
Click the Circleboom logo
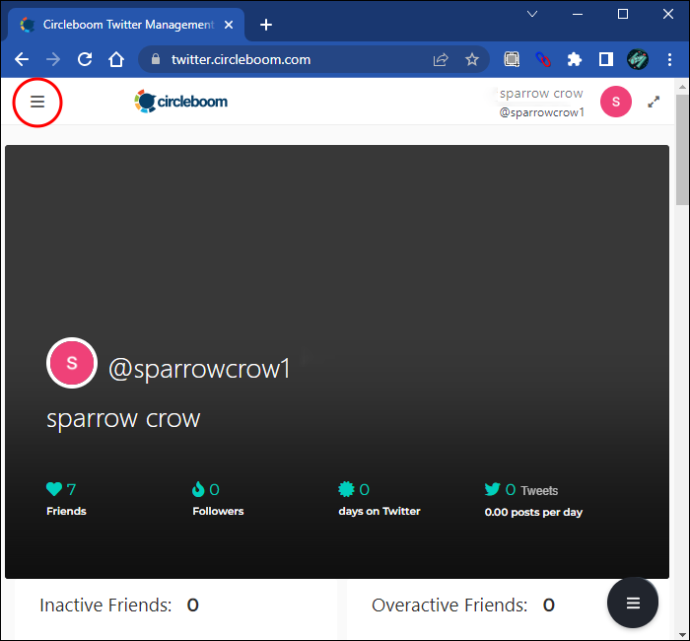(181, 101)
